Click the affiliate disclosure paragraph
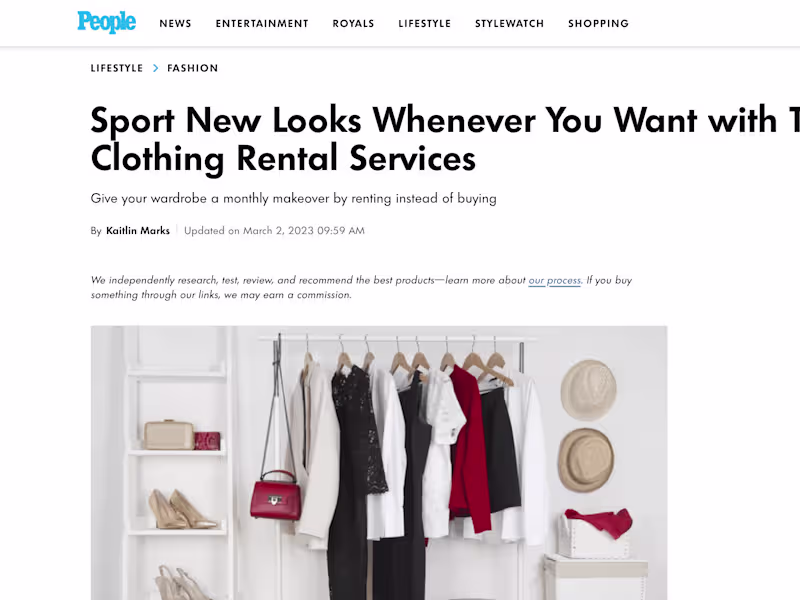The height and width of the screenshot is (600, 800). pos(361,287)
